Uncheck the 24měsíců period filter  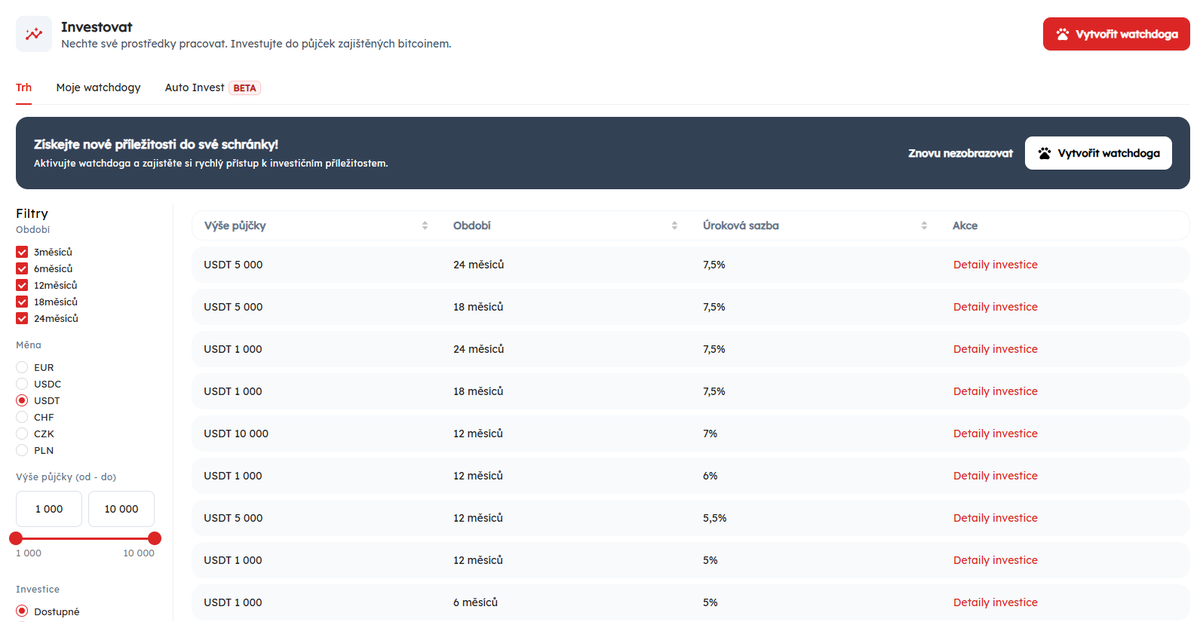(x=22, y=318)
